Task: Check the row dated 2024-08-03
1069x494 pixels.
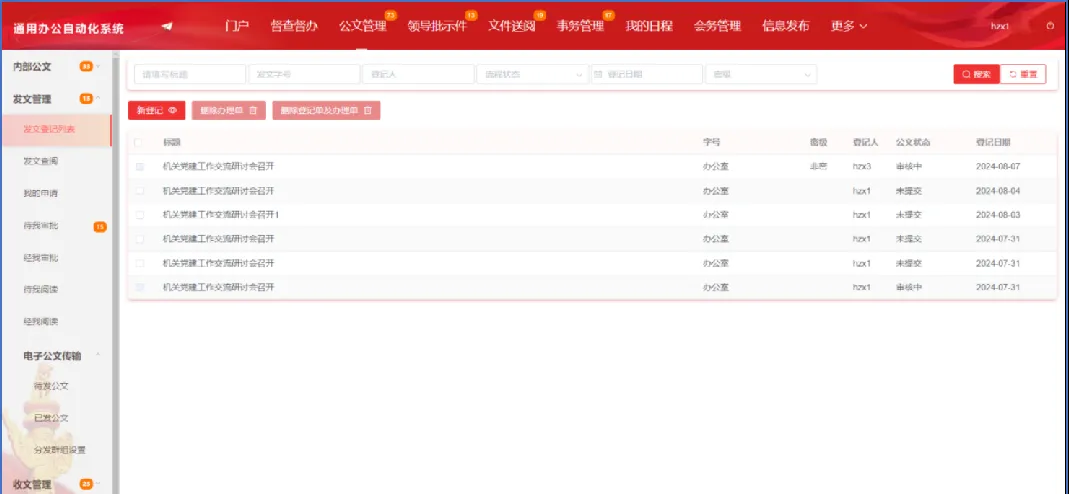Action: [x=140, y=215]
